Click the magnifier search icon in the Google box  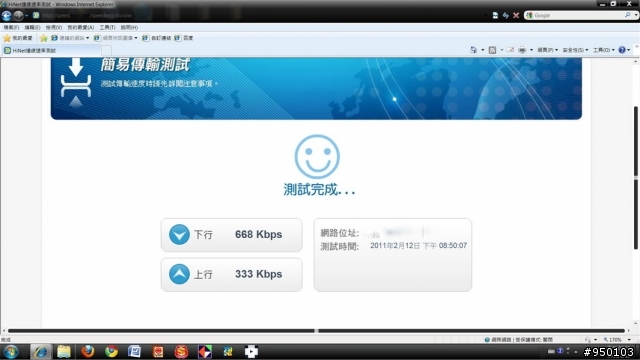(627, 15)
